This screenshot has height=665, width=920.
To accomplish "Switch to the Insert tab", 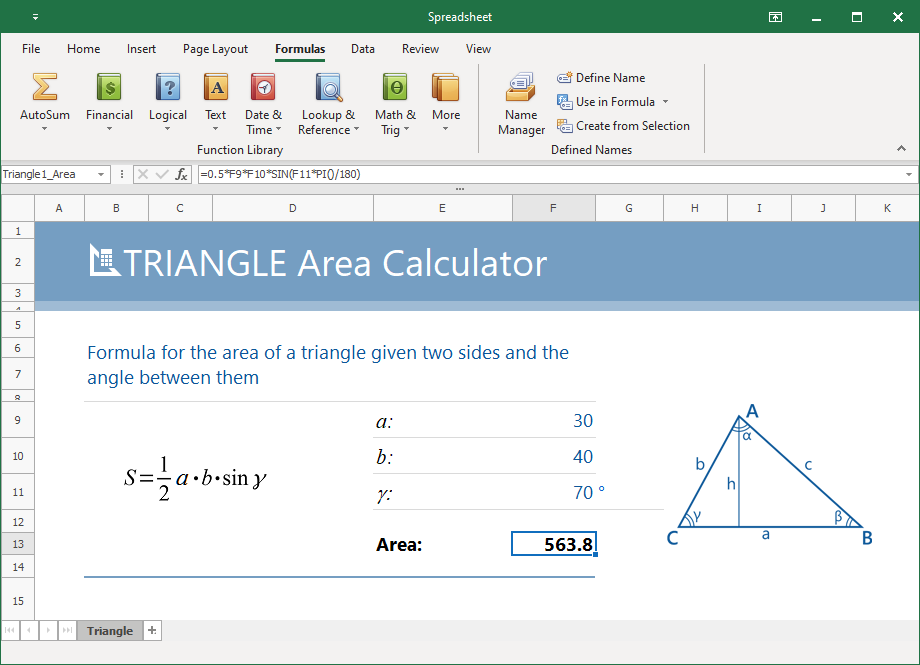I will 141,49.
